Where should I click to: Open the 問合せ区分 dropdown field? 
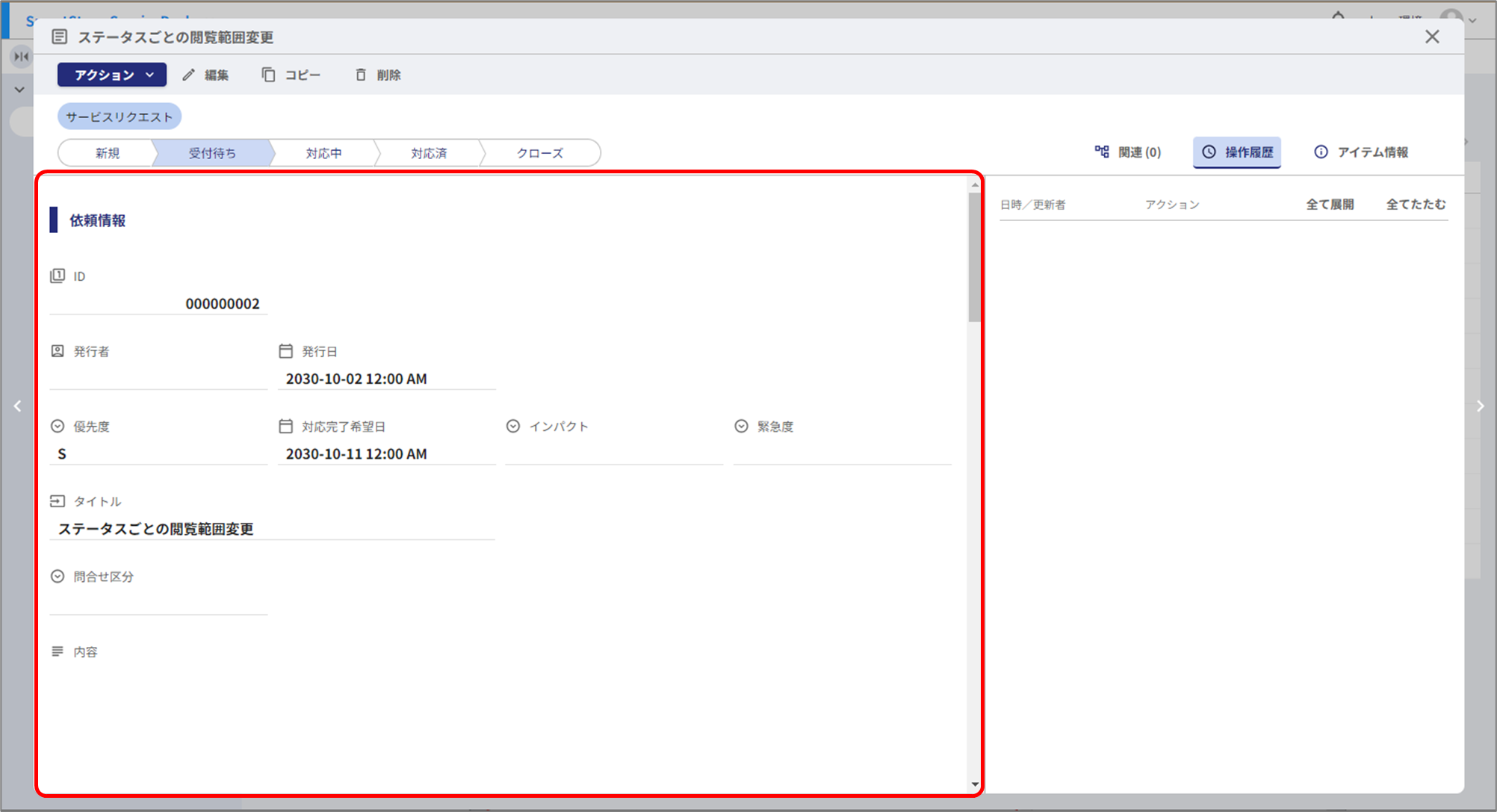158,604
